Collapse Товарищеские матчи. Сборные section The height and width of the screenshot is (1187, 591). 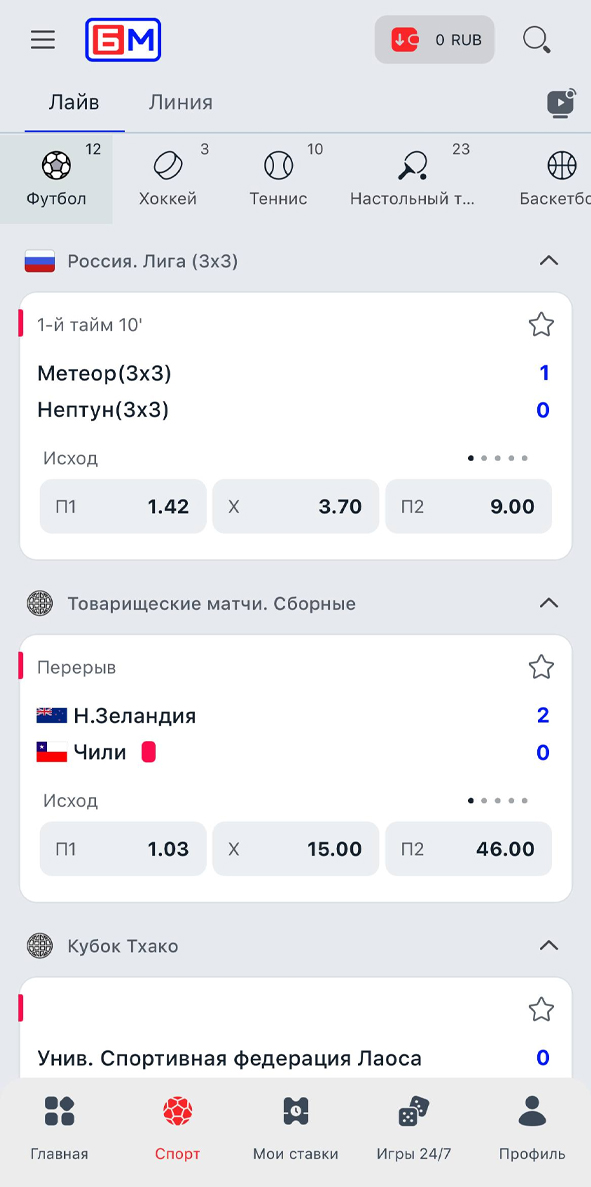[548, 603]
